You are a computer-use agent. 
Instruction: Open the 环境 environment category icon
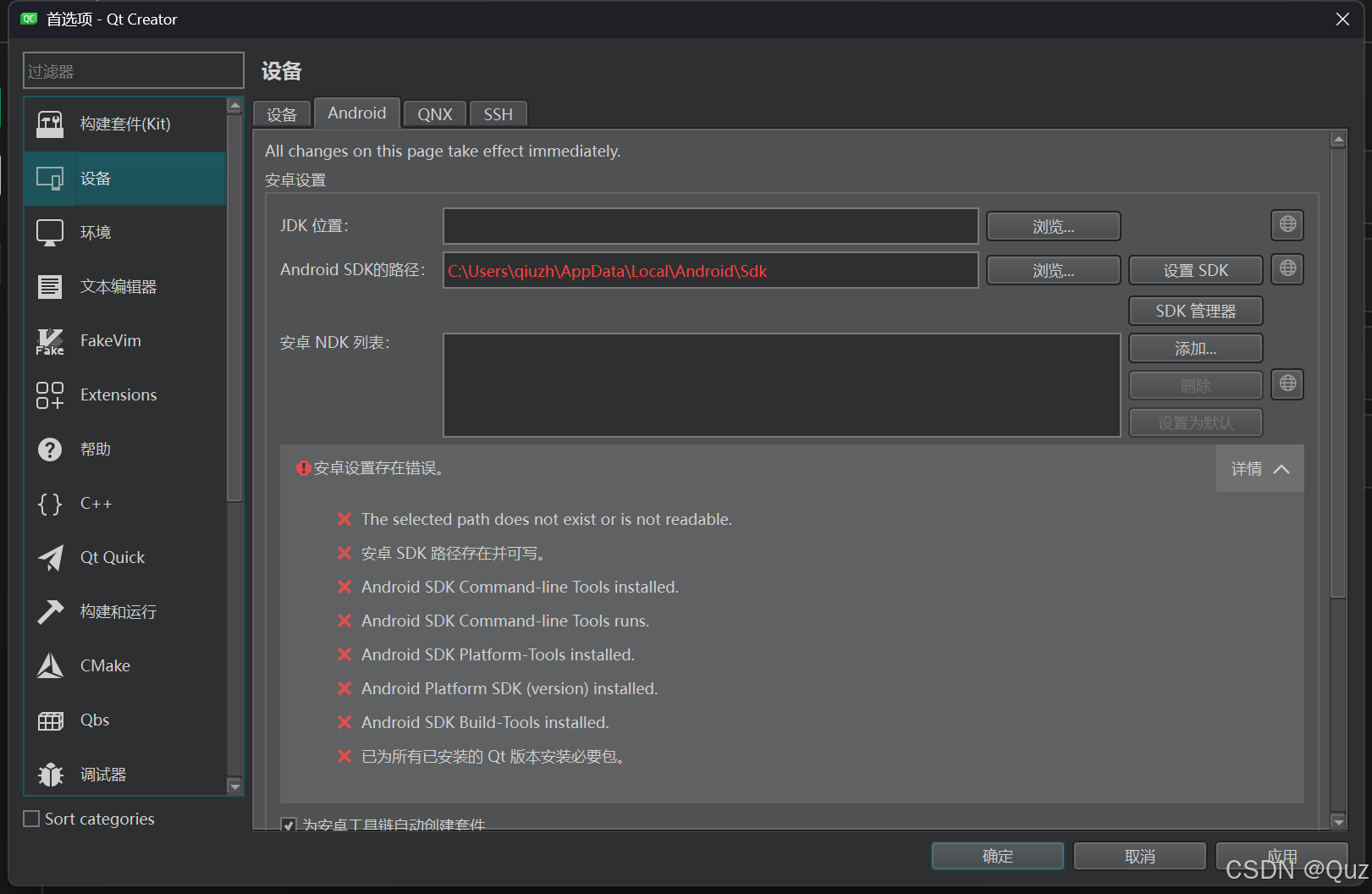[50, 233]
